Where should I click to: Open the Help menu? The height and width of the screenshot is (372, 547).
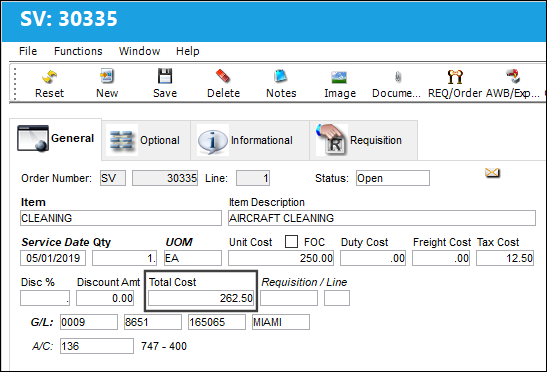click(x=188, y=51)
